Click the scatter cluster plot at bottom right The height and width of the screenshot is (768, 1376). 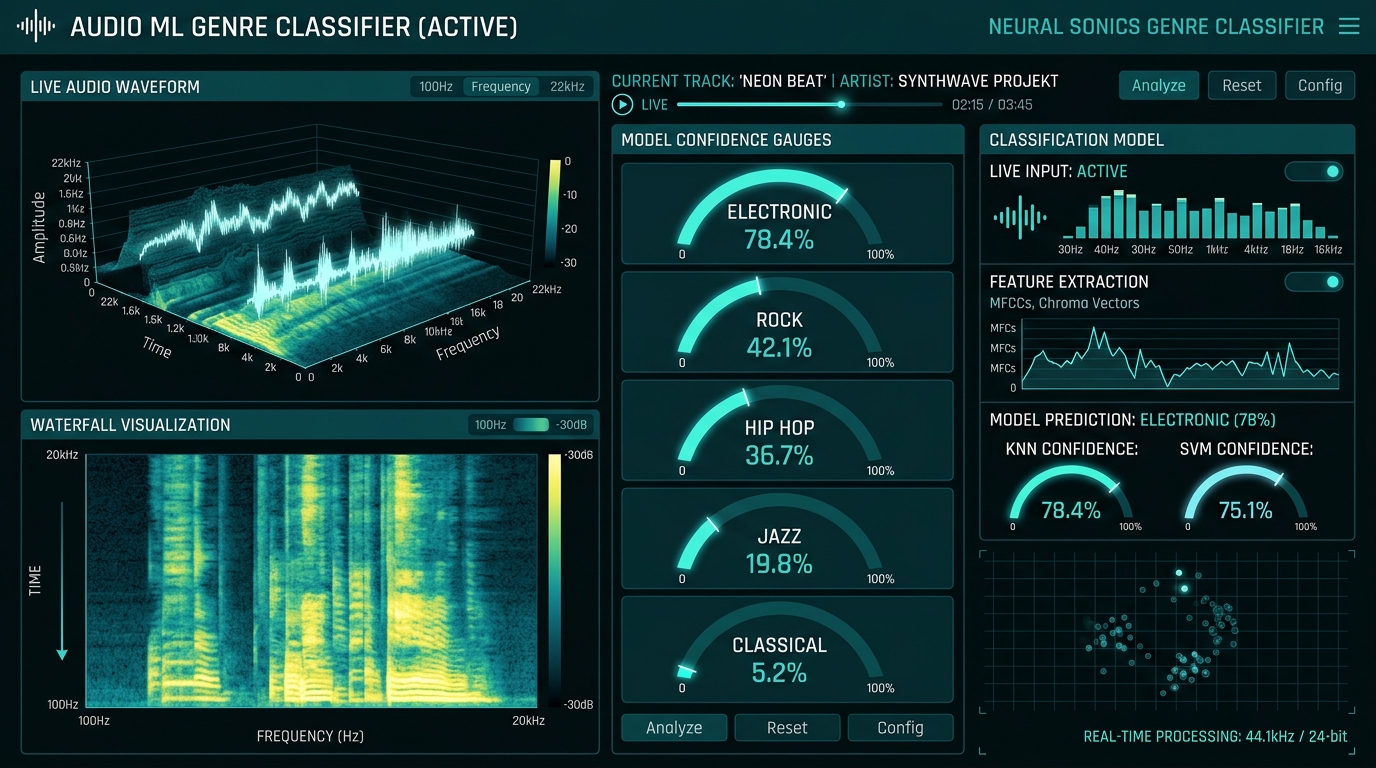click(x=1167, y=632)
